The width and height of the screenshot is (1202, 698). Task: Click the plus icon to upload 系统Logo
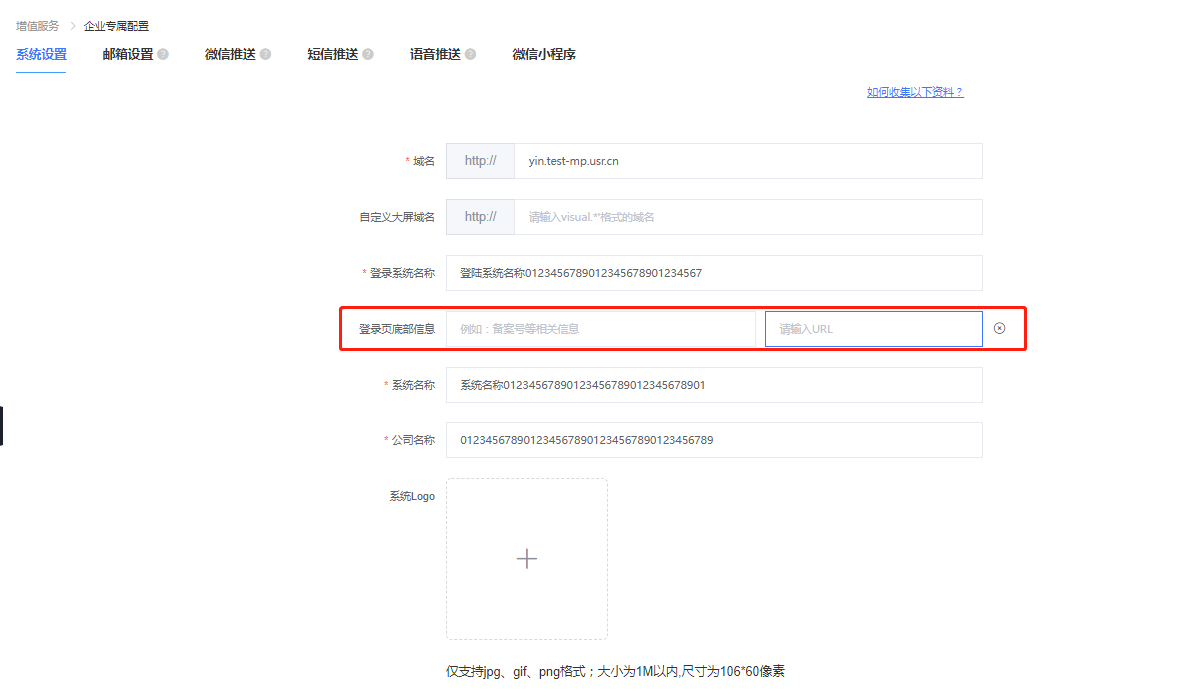point(527,559)
